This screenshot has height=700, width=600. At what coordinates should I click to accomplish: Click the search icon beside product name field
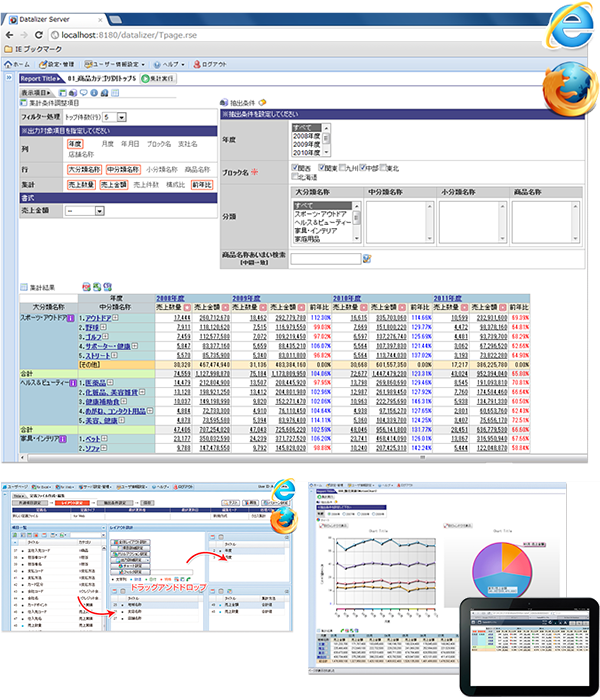coord(366,258)
